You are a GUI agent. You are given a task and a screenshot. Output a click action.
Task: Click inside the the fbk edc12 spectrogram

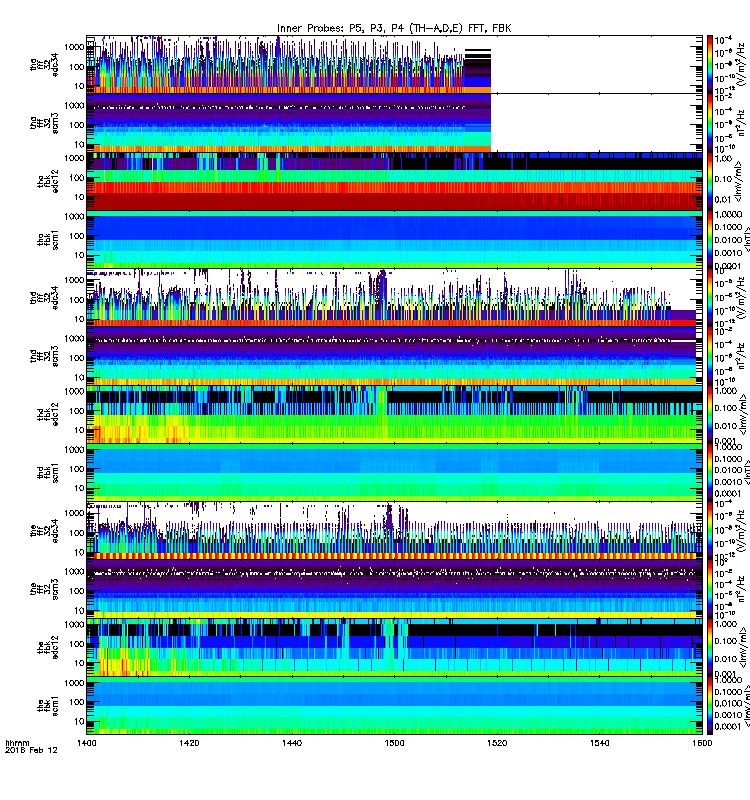pos(394,647)
